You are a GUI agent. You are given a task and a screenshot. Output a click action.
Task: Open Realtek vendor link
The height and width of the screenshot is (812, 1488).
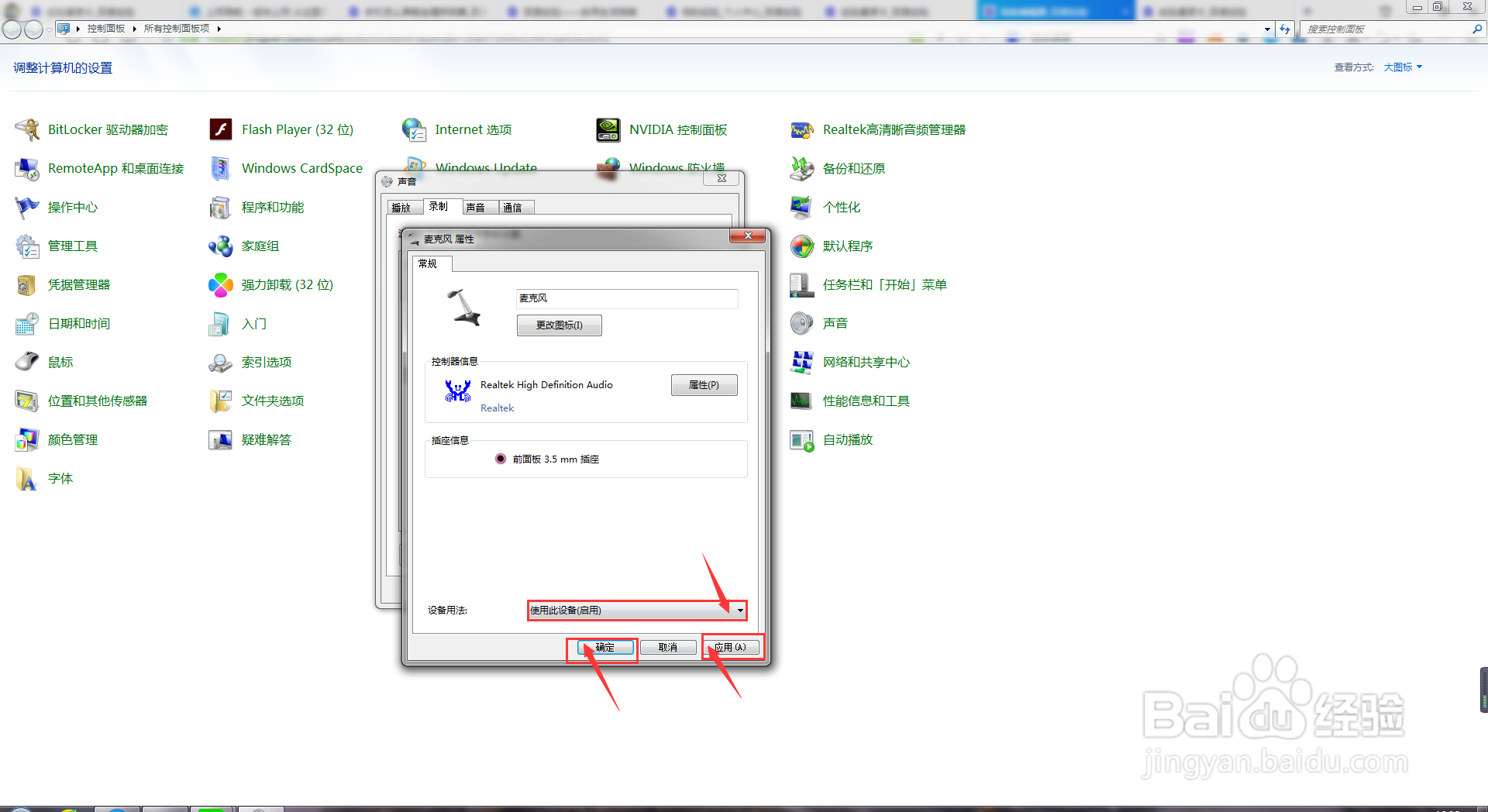(497, 408)
